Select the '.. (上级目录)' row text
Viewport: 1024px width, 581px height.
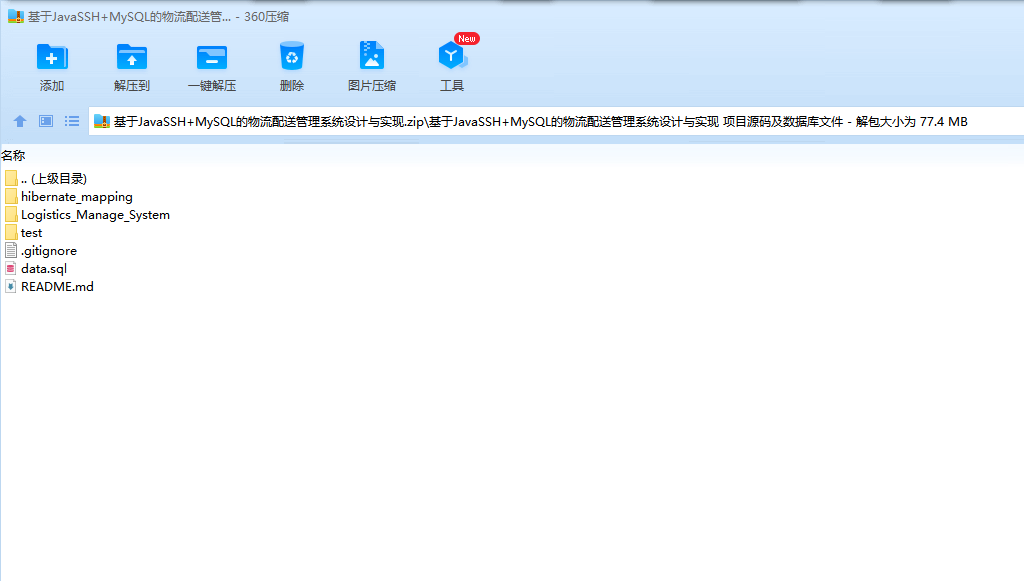[x=54, y=179]
